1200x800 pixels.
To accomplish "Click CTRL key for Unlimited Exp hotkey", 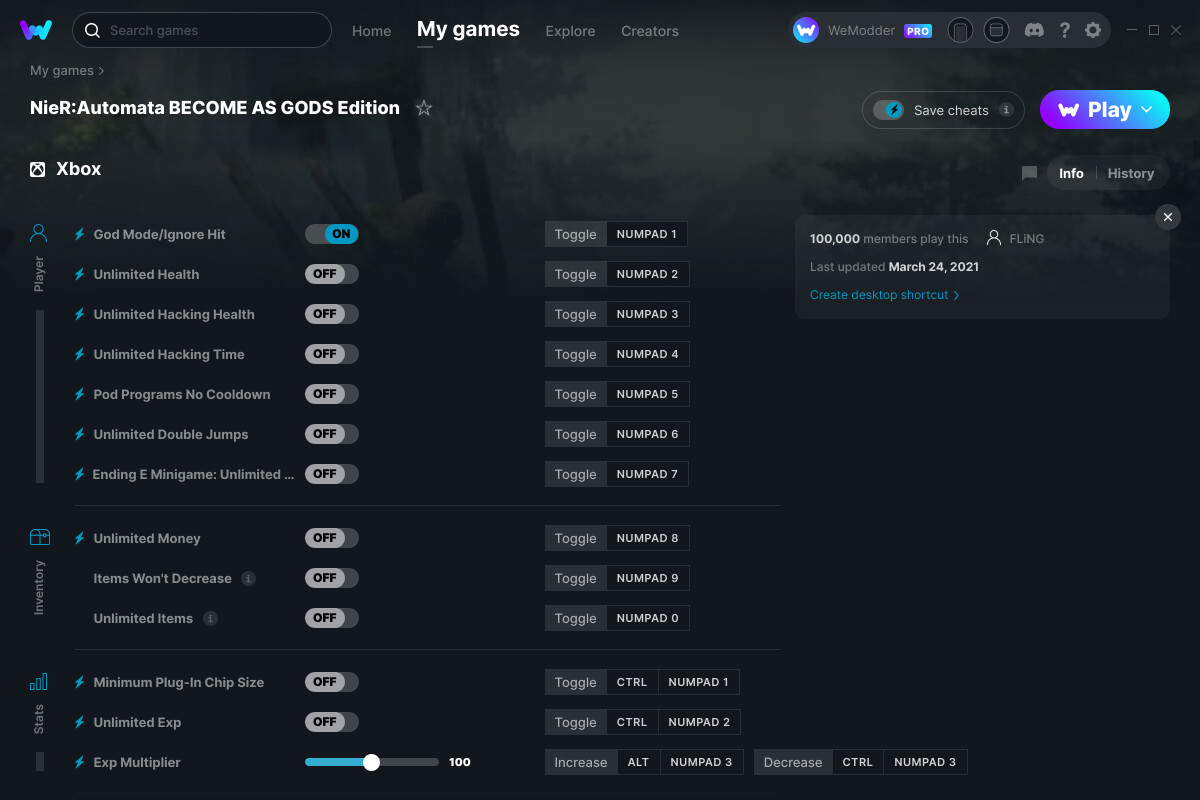I will (x=632, y=722).
